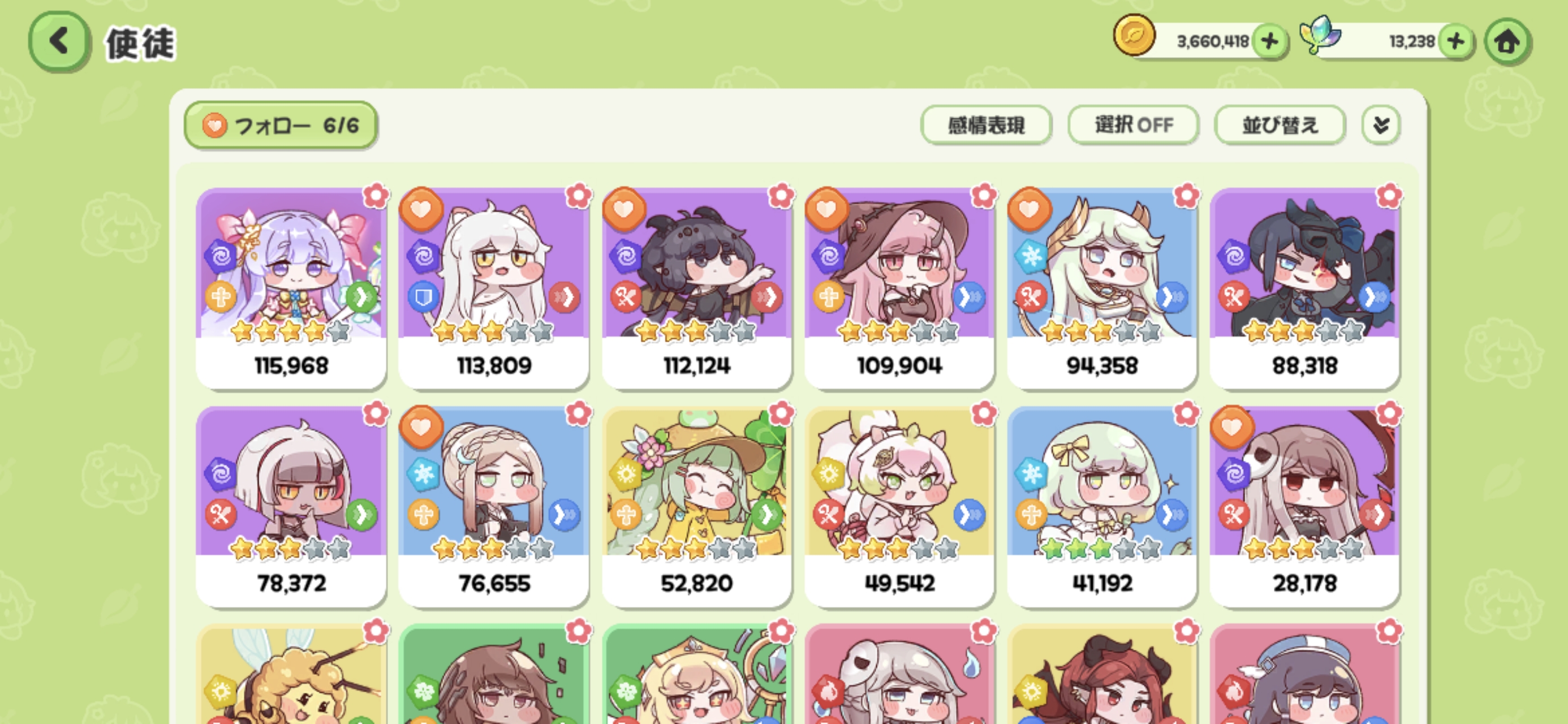Toggle follow heart on the 76,655 card
Viewport: 1568px width, 724px height.
pos(421,428)
